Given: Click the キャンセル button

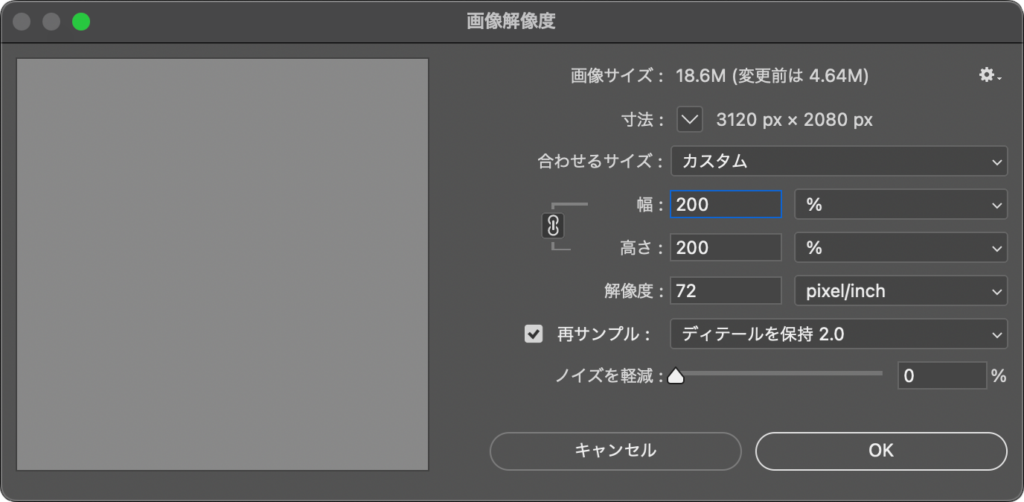Looking at the screenshot, I should (x=615, y=450).
